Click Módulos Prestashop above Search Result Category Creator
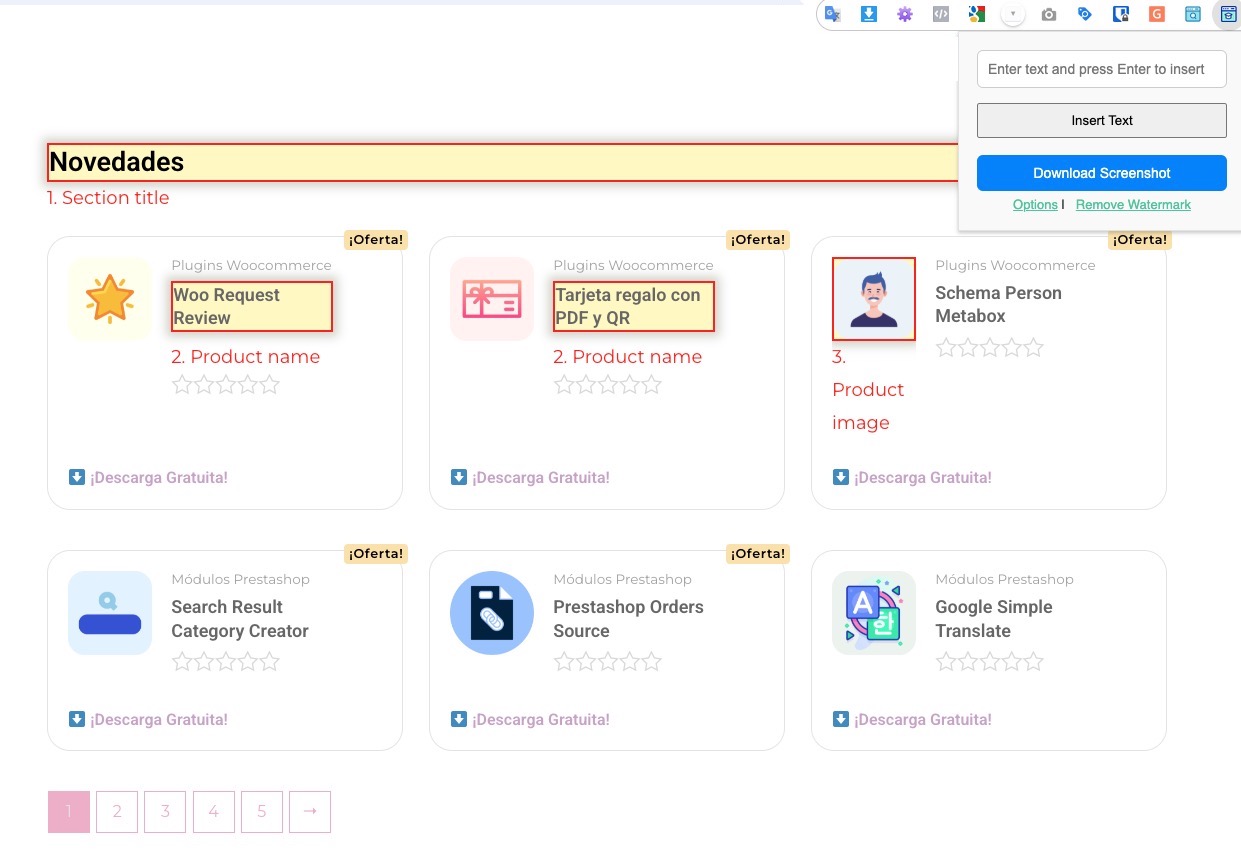Viewport: 1241px width, 860px height. (x=240, y=579)
